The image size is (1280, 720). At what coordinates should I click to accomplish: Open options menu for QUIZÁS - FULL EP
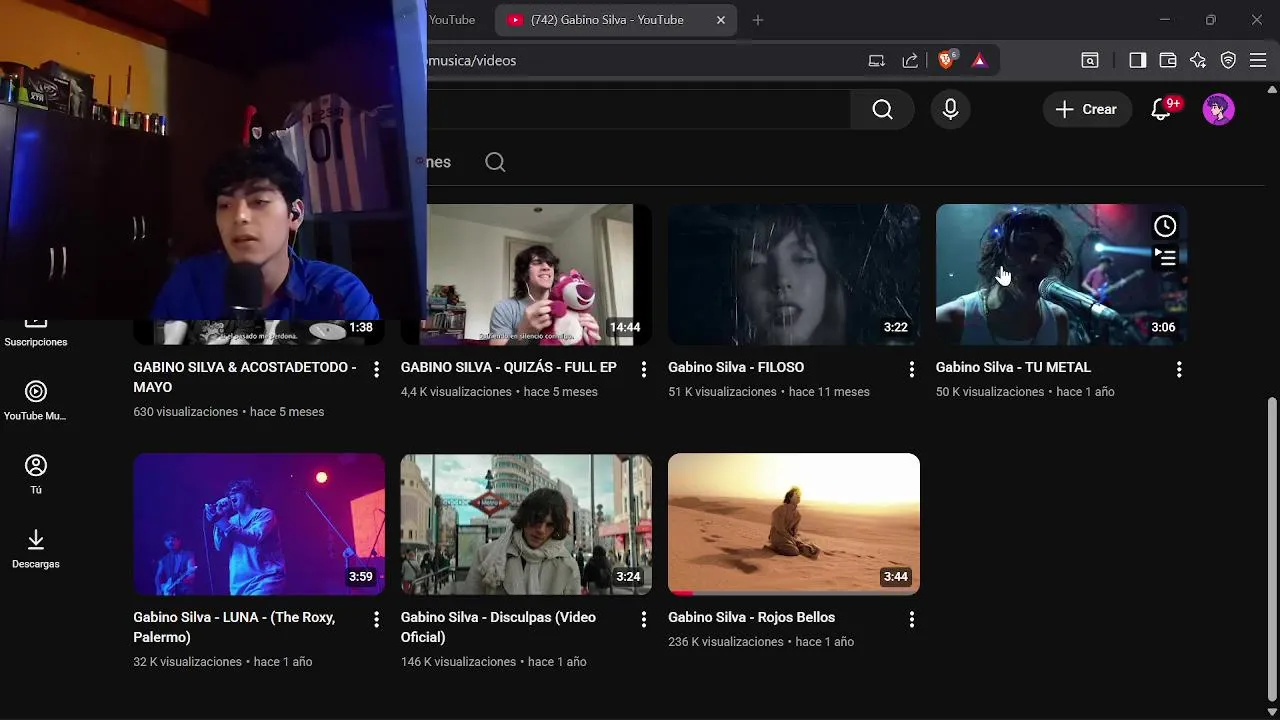(x=644, y=370)
